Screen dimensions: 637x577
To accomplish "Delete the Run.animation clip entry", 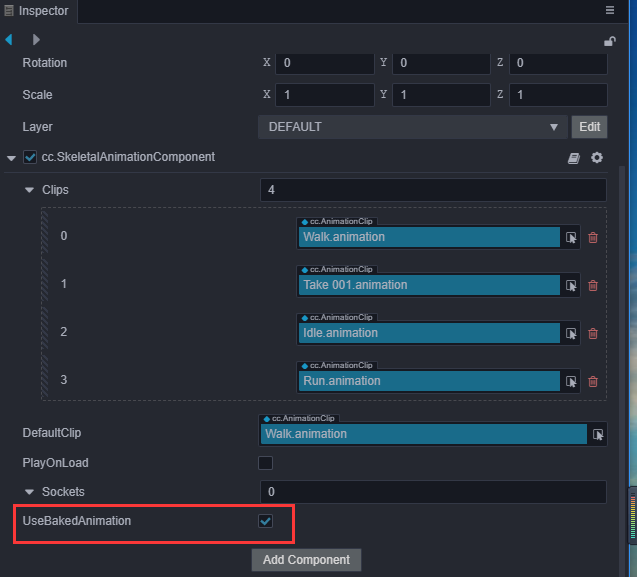I will tap(593, 381).
